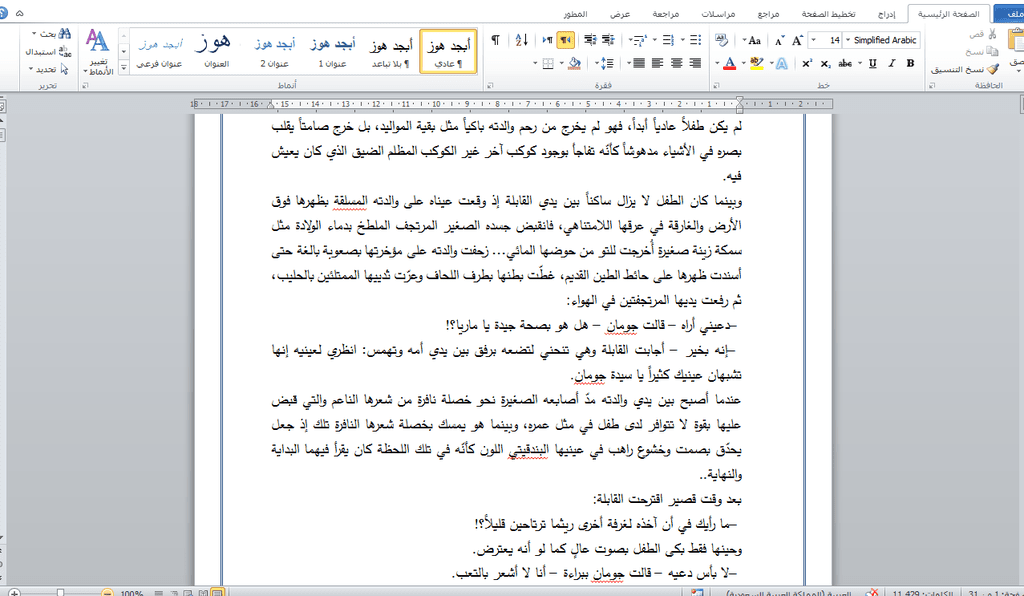Viewport: 1024px width, 596px height.
Task: Open multilevel list menu
Action: (x=638, y=40)
